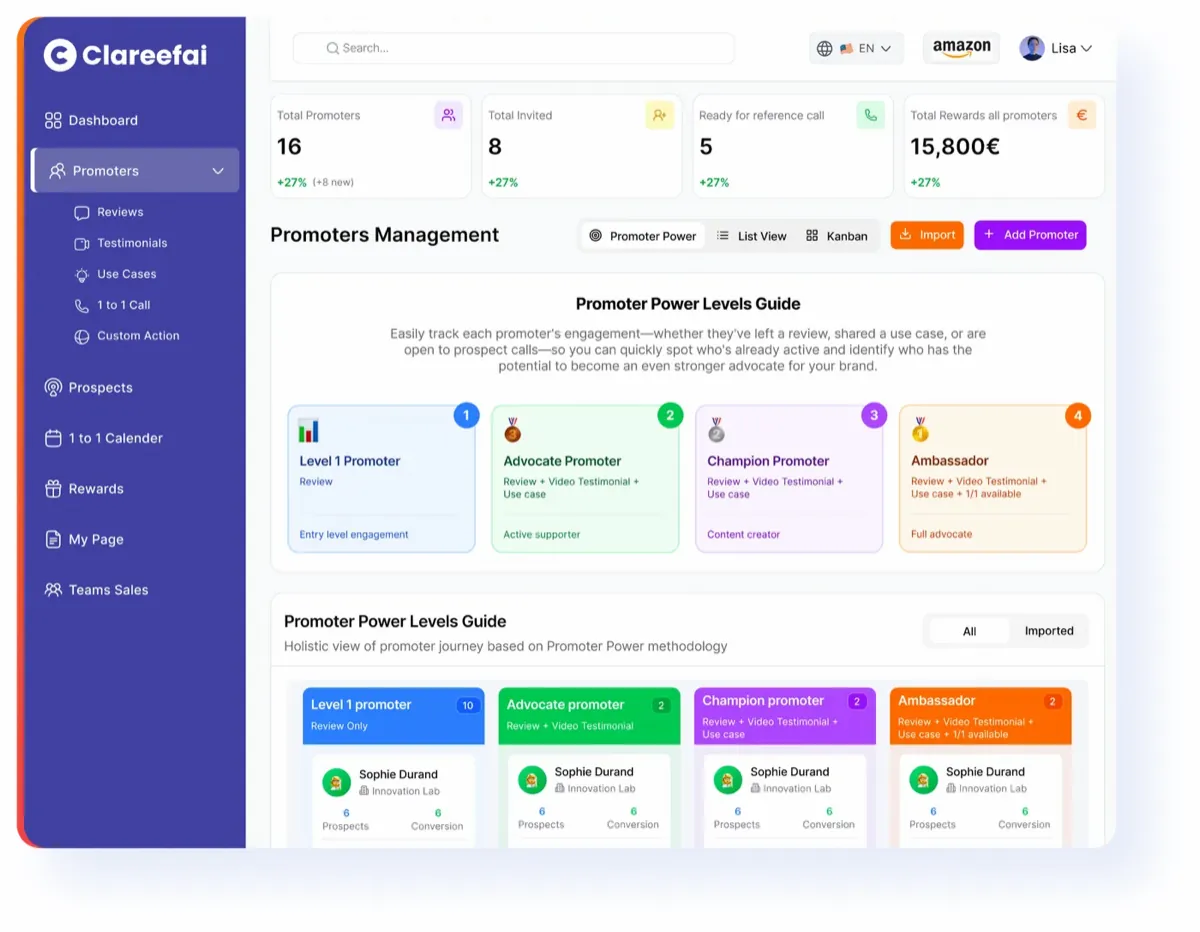Open Testimonials submenu item
This screenshot has height=932, width=1200.
[x=121, y=243]
